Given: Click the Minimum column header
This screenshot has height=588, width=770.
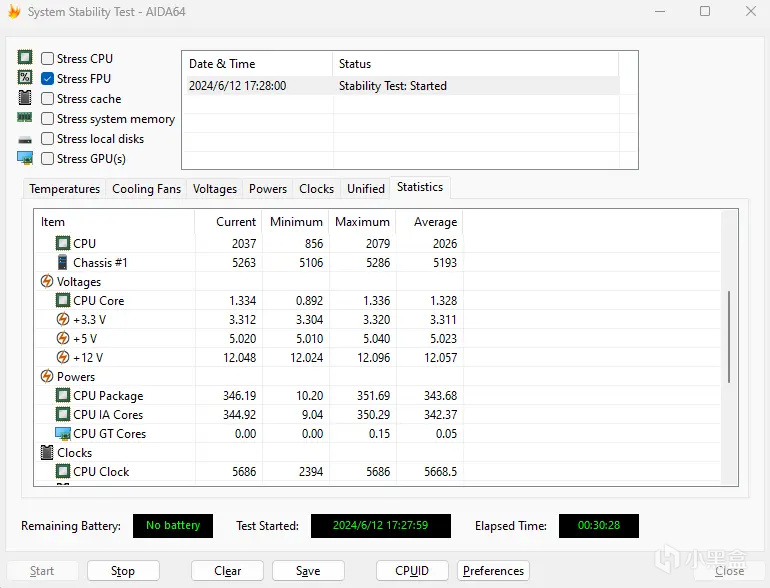Looking at the screenshot, I should pyautogui.click(x=296, y=222).
